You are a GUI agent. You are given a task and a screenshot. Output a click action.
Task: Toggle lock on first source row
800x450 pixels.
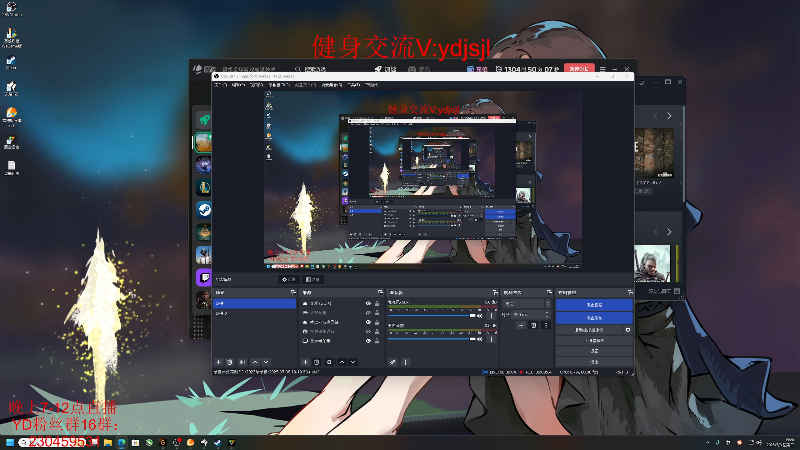[377, 303]
